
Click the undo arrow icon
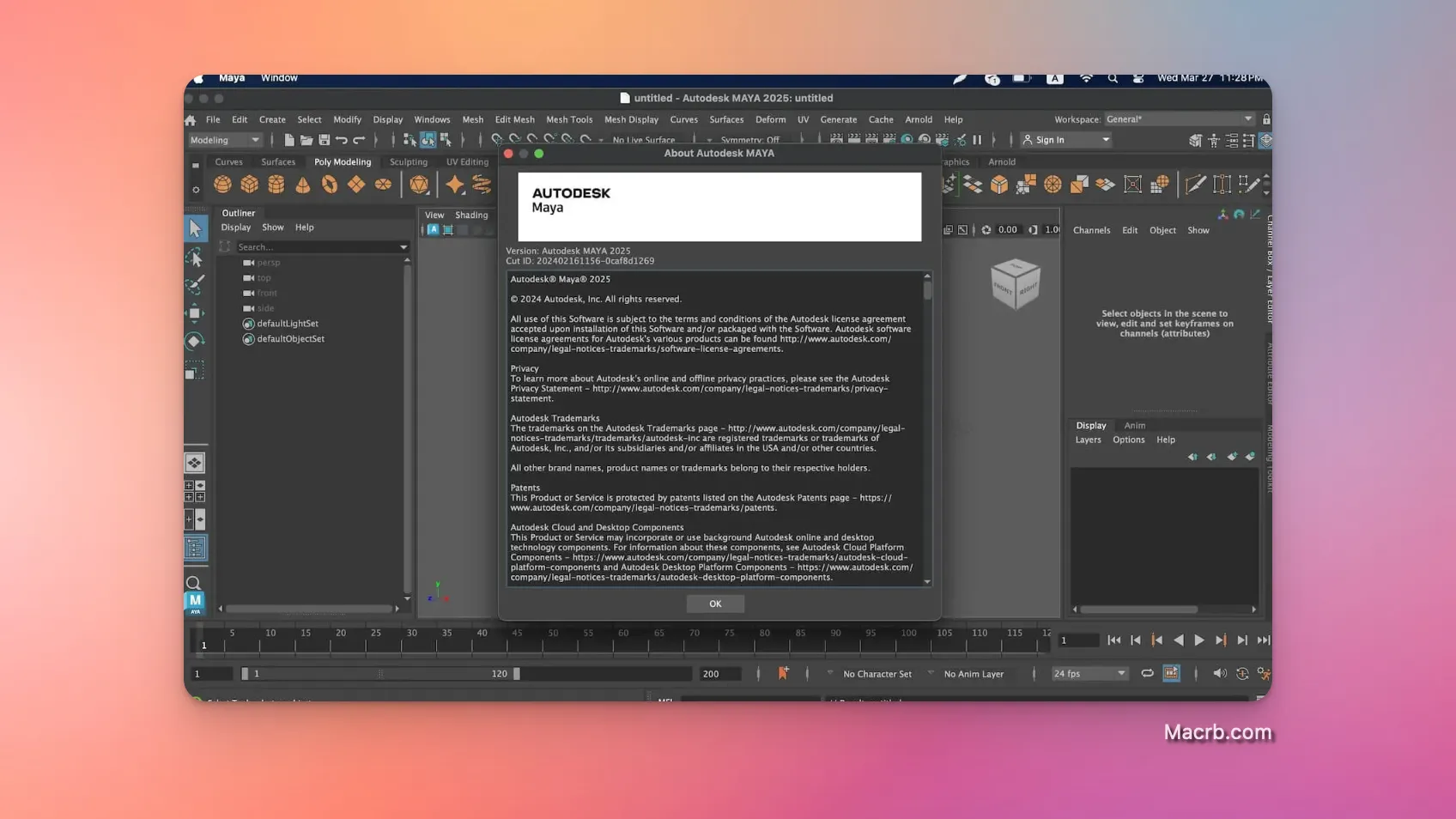tap(342, 140)
